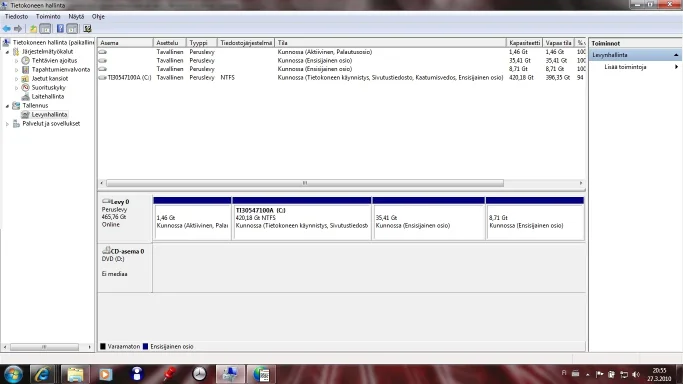Click the Forward arrow in the toolbar
Viewport: 683px width, 384px height.
click(18, 29)
